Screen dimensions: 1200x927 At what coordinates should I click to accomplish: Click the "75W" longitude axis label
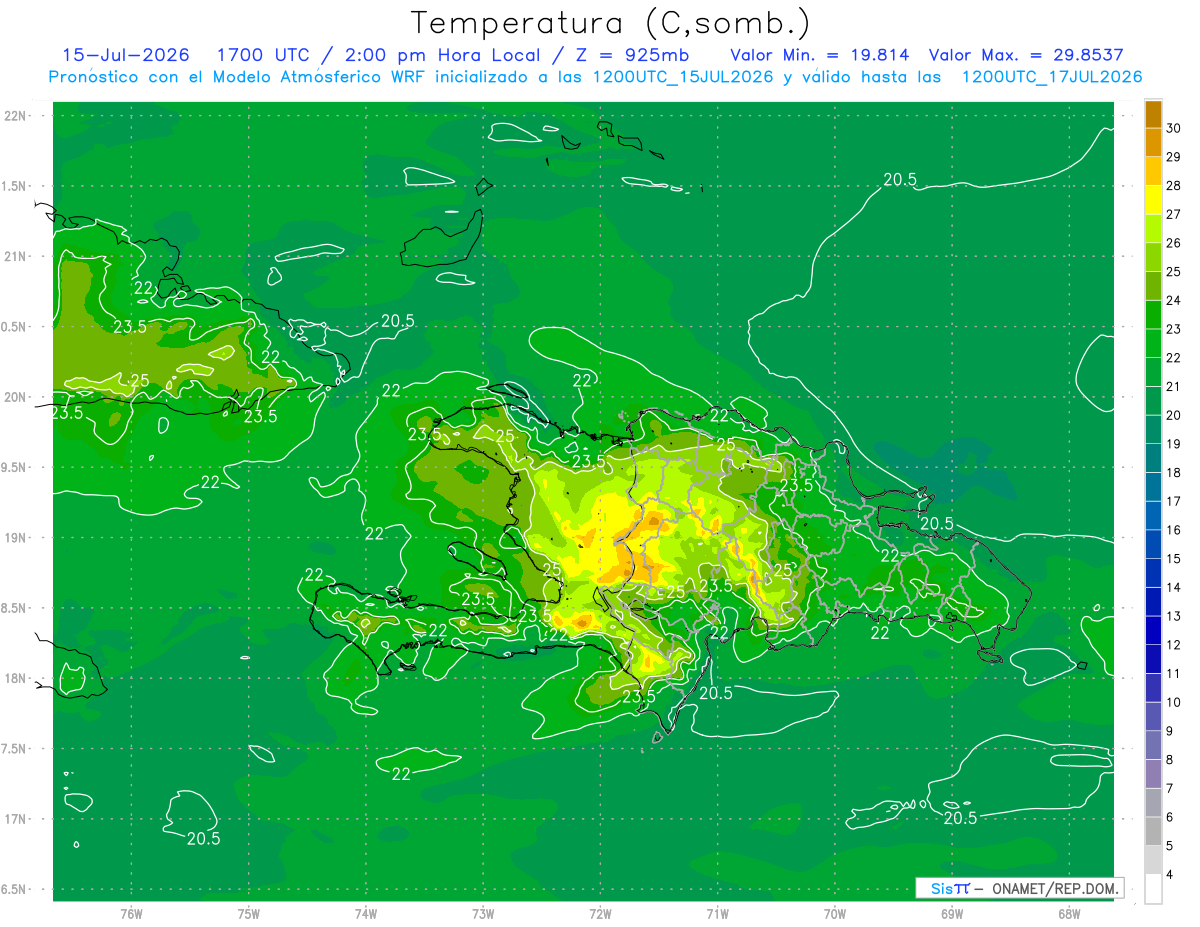click(x=249, y=913)
